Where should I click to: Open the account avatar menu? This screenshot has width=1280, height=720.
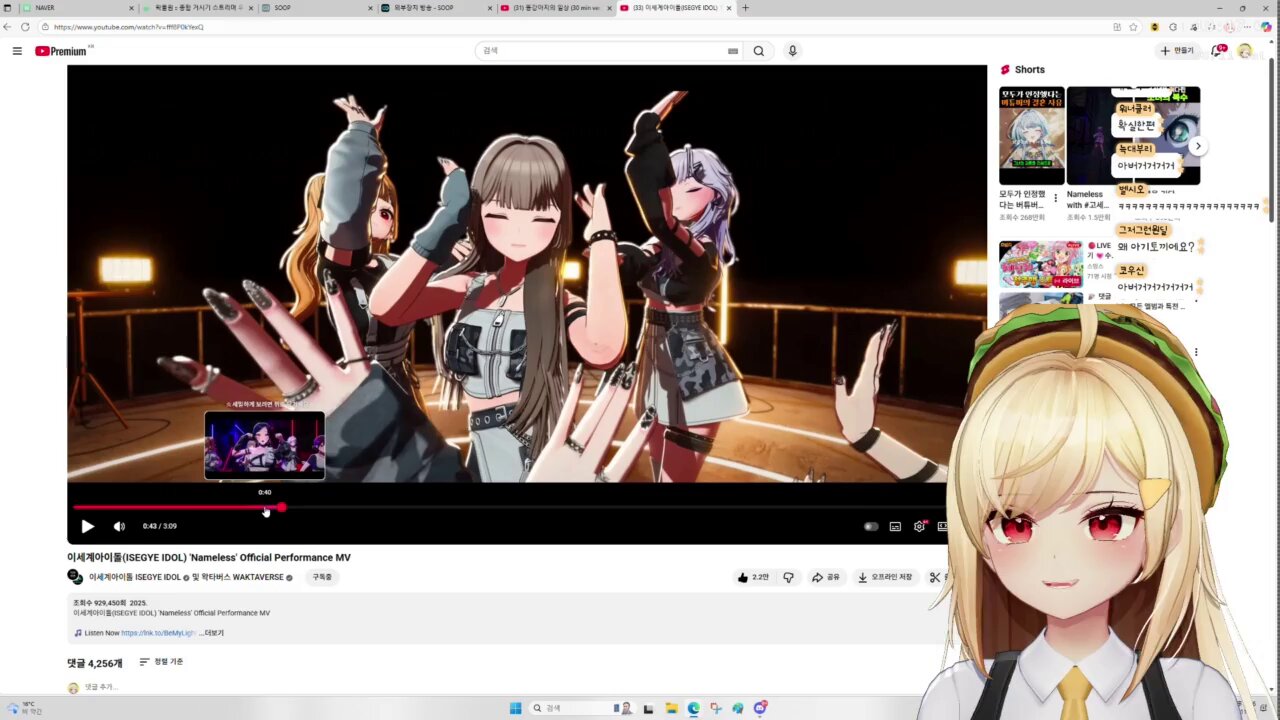pyautogui.click(x=1244, y=51)
